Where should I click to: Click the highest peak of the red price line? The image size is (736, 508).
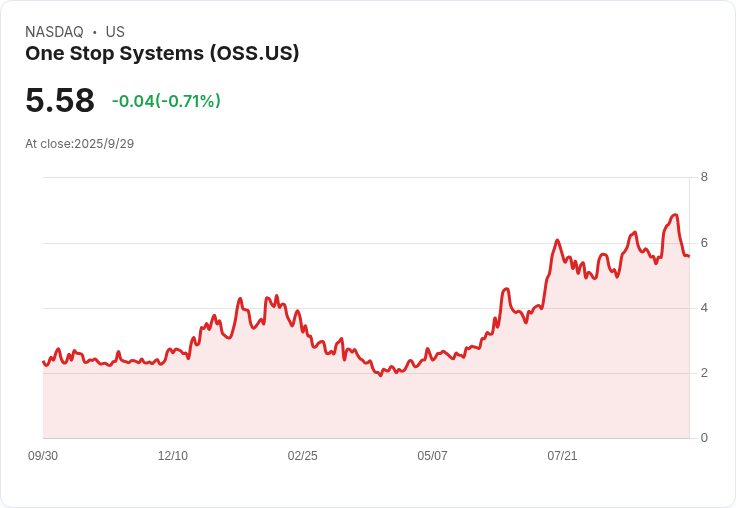(x=675, y=215)
